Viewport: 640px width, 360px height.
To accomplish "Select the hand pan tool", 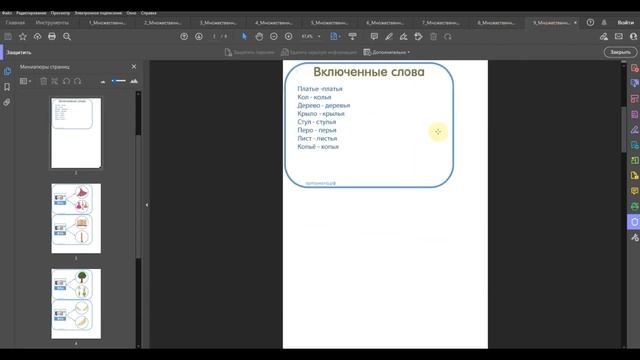I will (x=259, y=37).
